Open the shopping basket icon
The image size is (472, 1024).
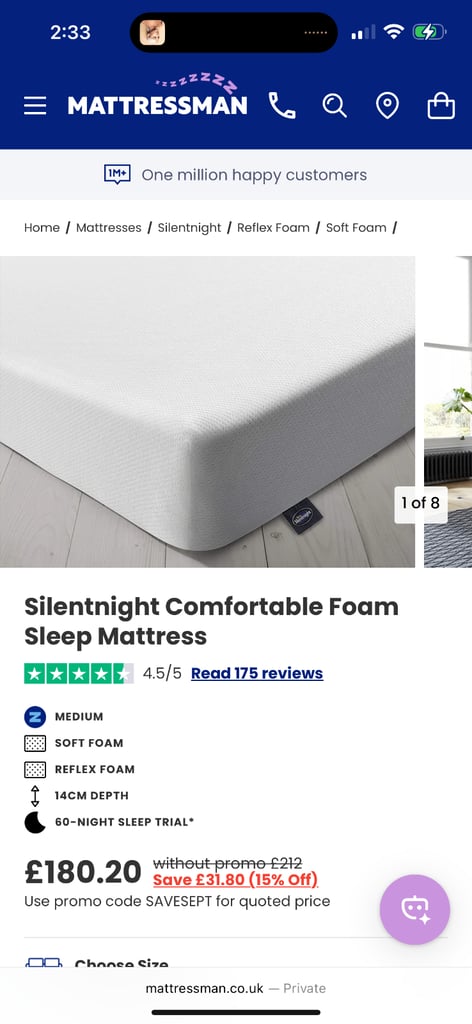coord(441,106)
